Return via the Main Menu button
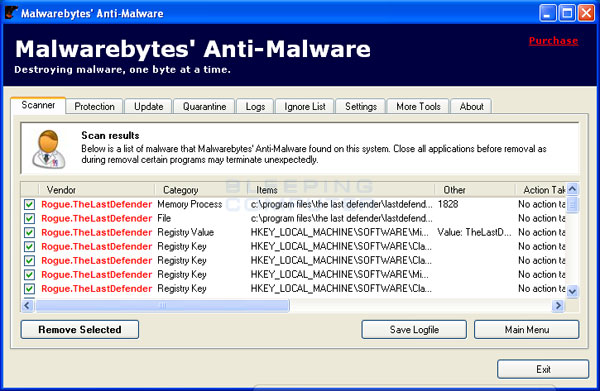600x391 pixels. (x=527, y=329)
